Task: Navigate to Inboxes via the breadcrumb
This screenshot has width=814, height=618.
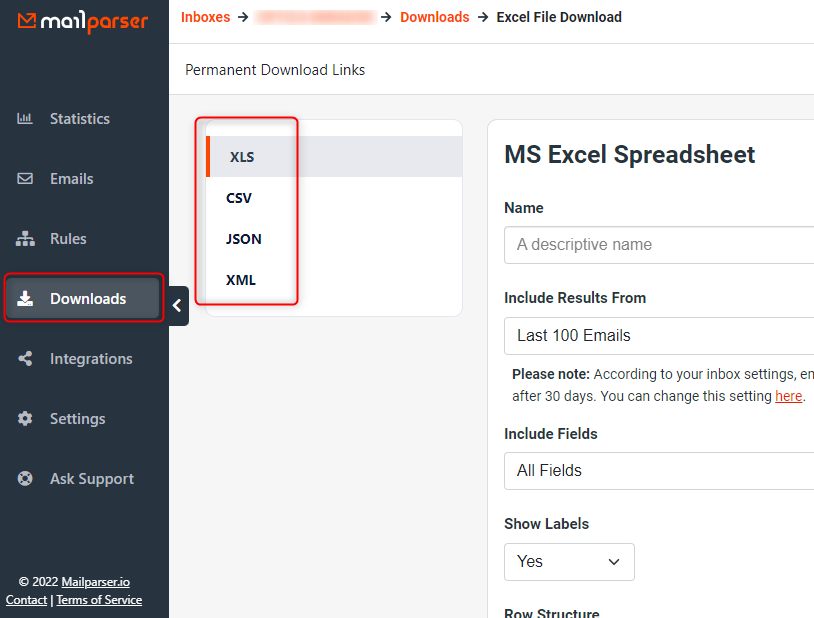Action: click(206, 17)
